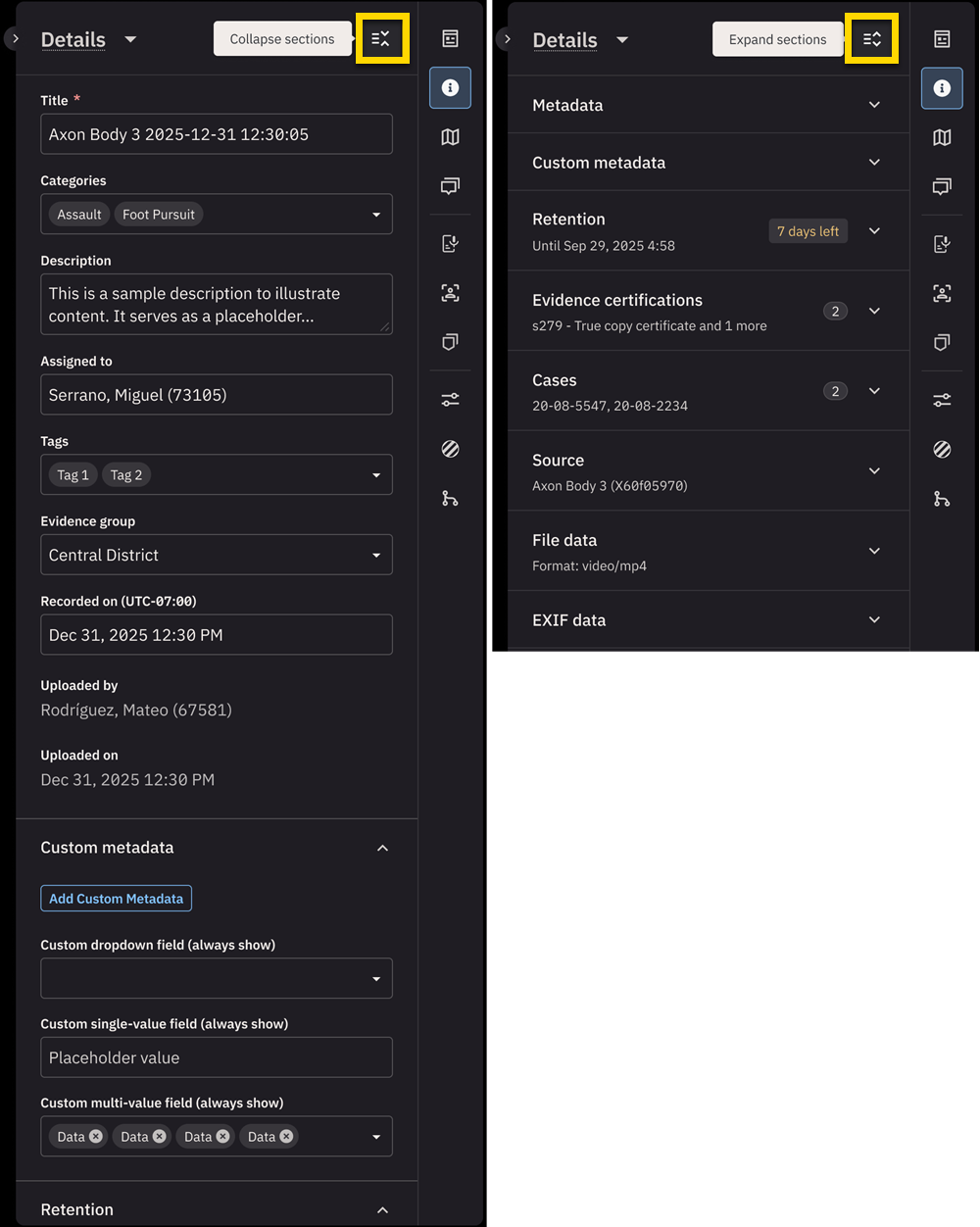The image size is (980, 1227).
Task: Open the Tags dropdown arrow
Action: [x=376, y=475]
